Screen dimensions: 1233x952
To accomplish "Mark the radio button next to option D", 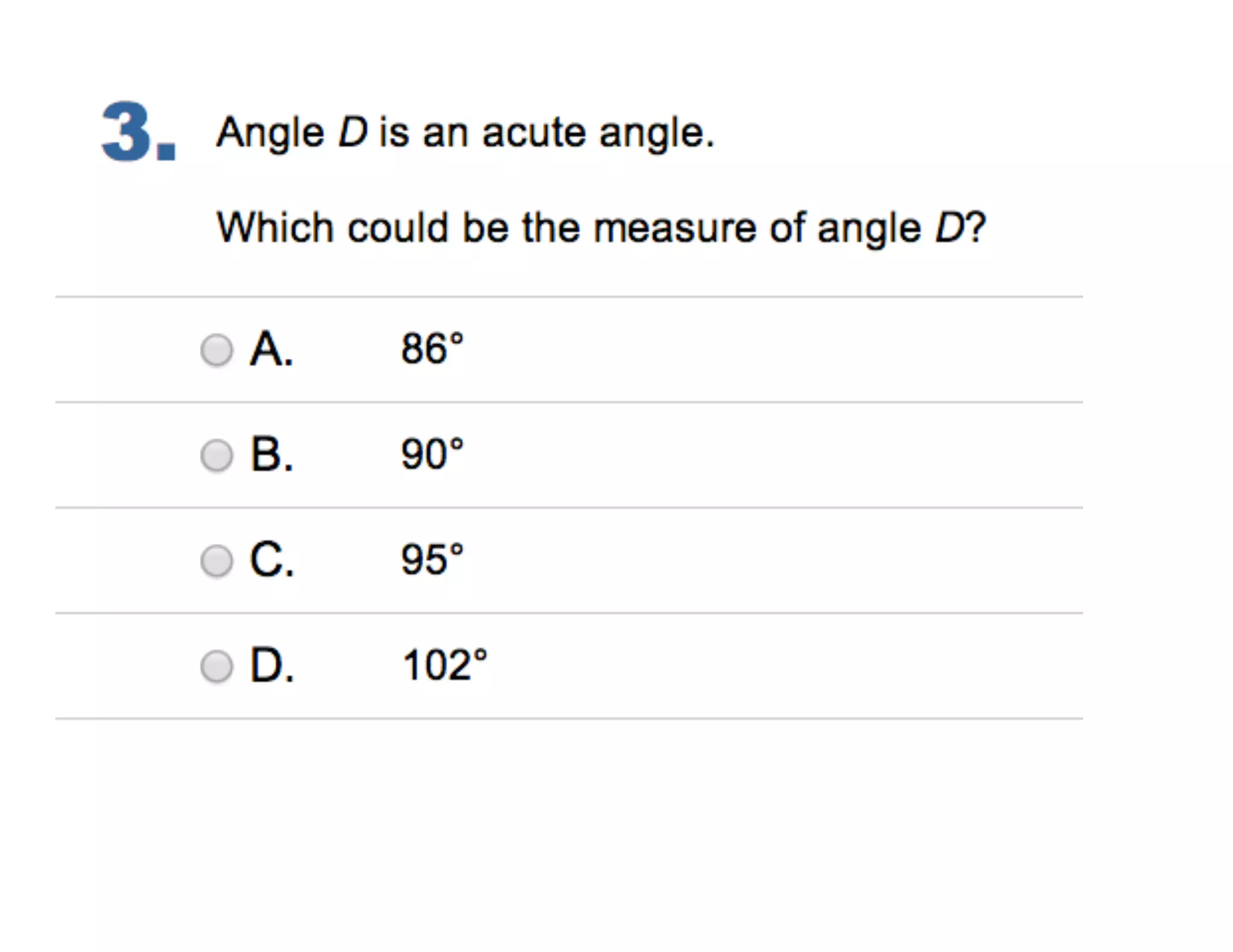I will (x=216, y=666).
